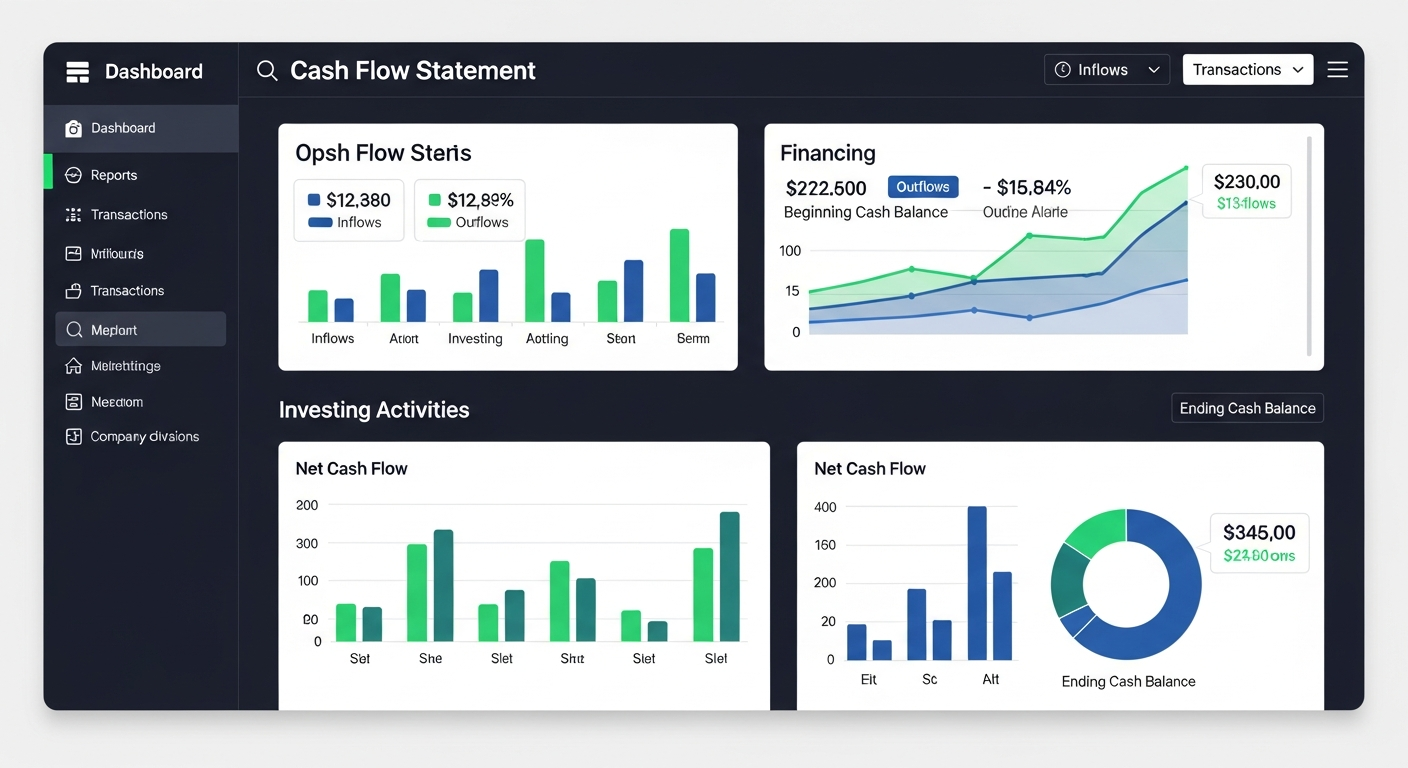Click the Dashboard logo icon in sidebar header

[x=77, y=72]
